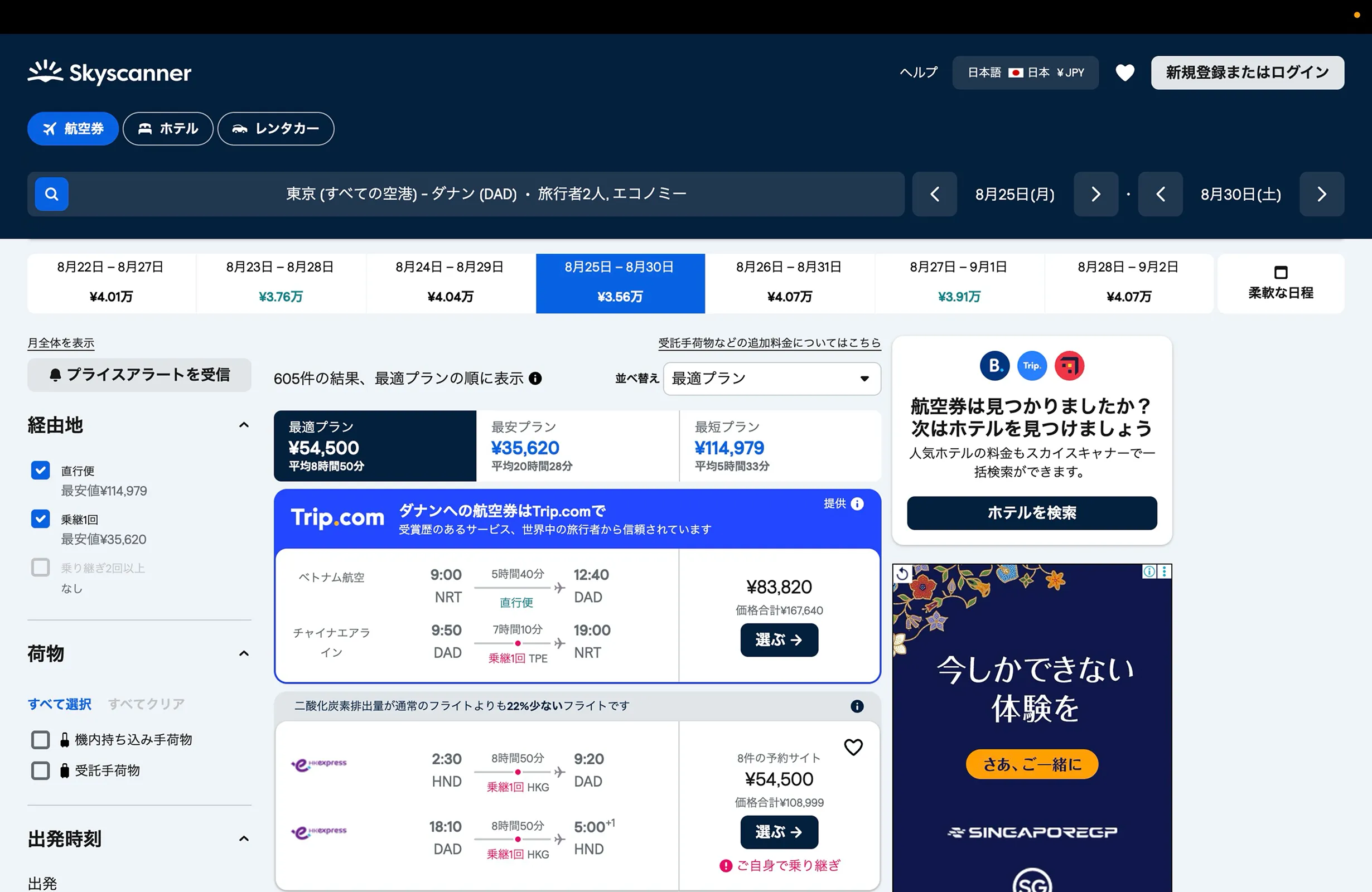Click the search magnifier icon
Viewport: 1372px width, 892px height.
[x=51, y=193]
